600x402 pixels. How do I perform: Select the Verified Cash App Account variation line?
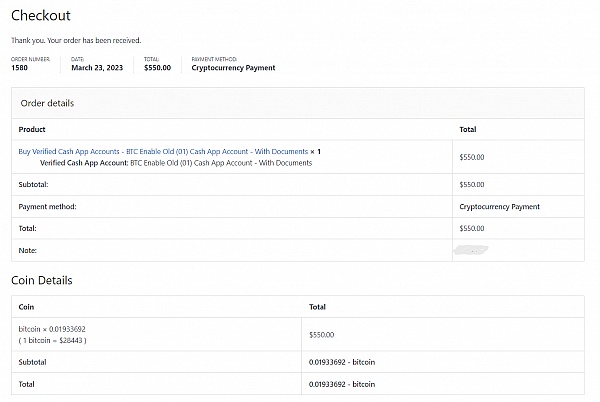(176, 163)
